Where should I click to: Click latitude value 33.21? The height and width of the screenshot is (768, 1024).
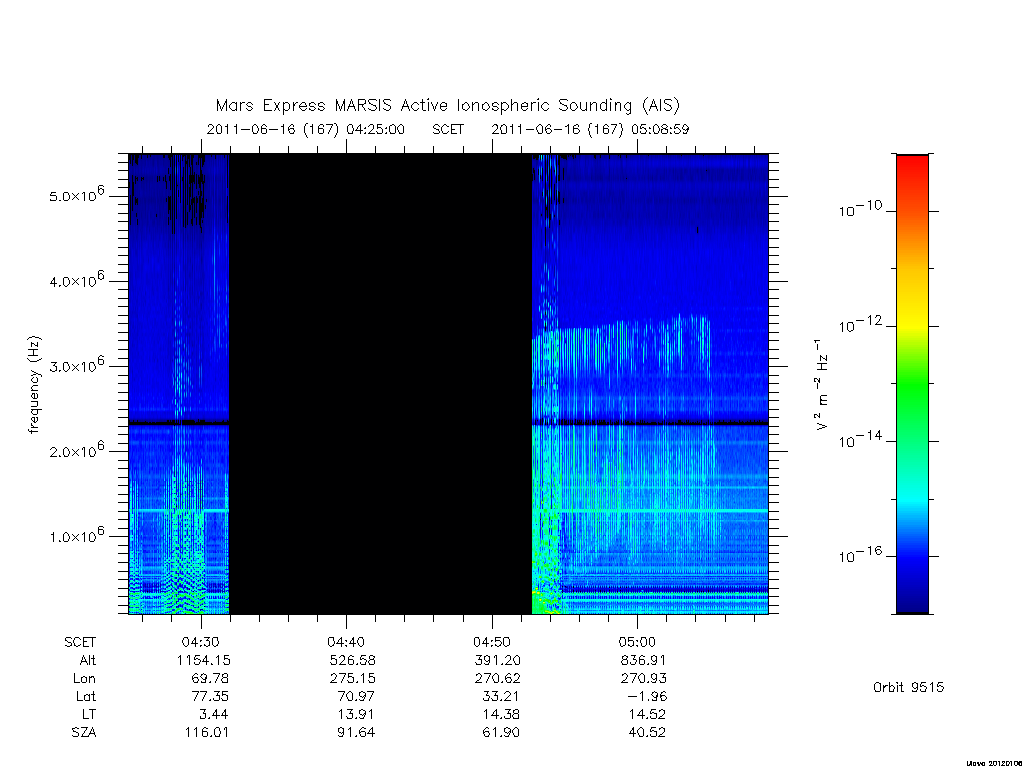click(x=501, y=696)
